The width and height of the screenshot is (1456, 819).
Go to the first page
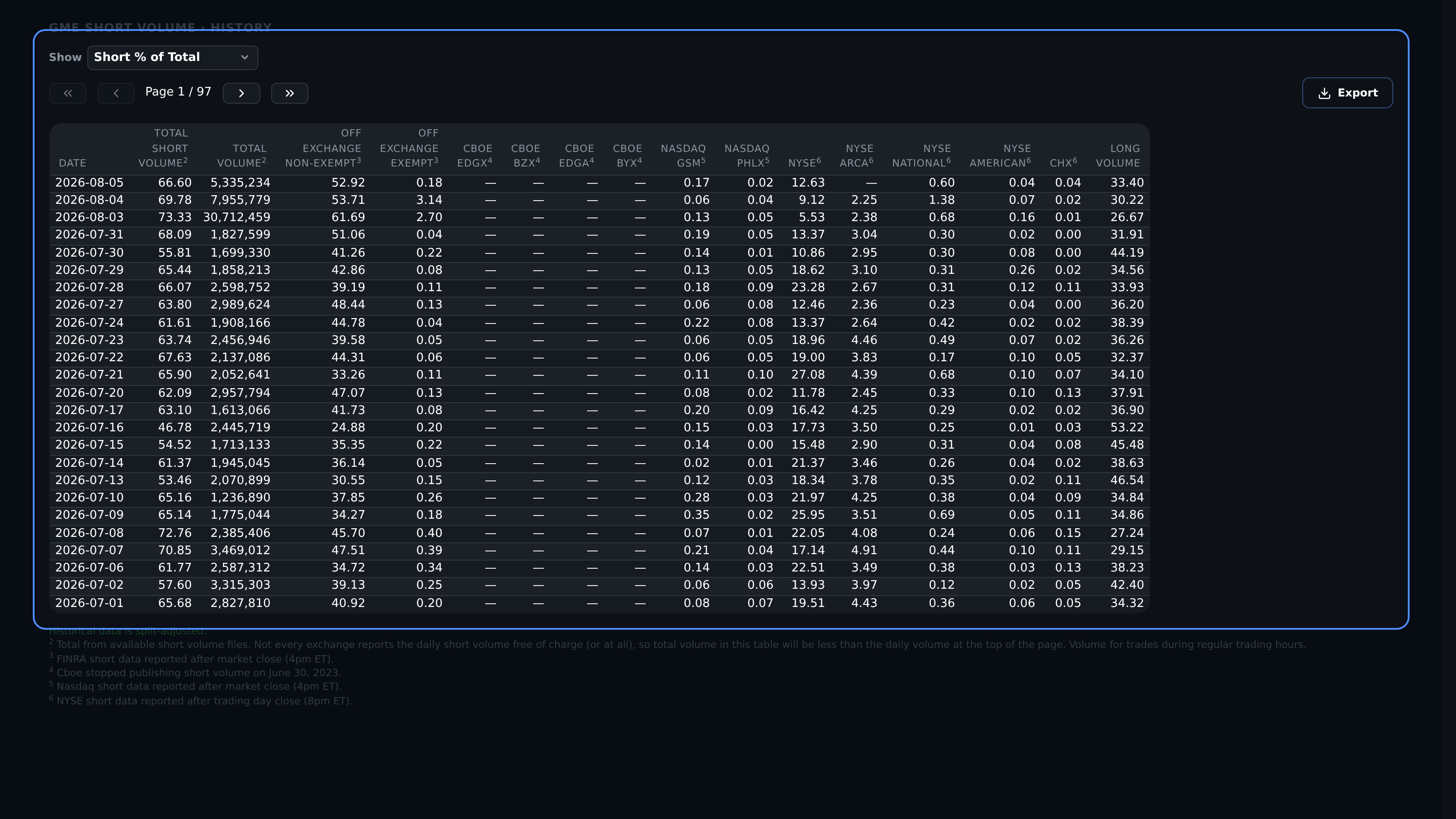(68, 93)
